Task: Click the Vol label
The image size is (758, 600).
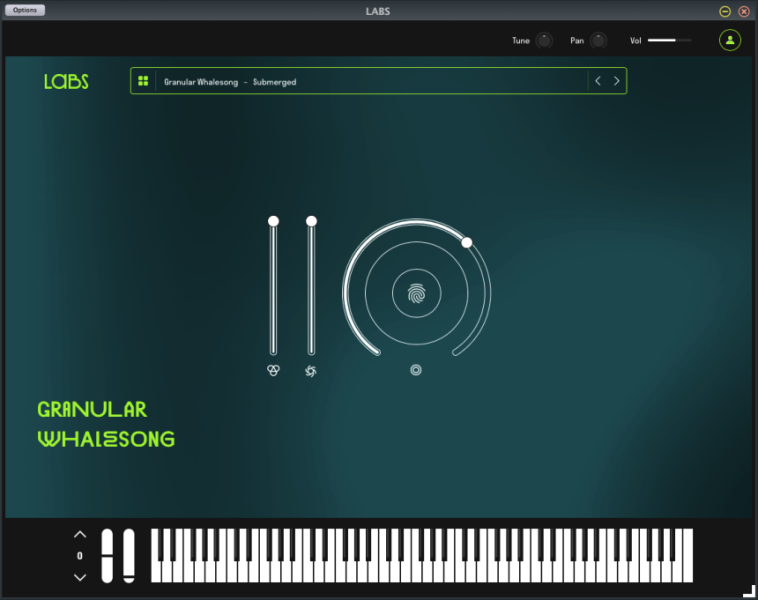Action: (x=635, y=41)
